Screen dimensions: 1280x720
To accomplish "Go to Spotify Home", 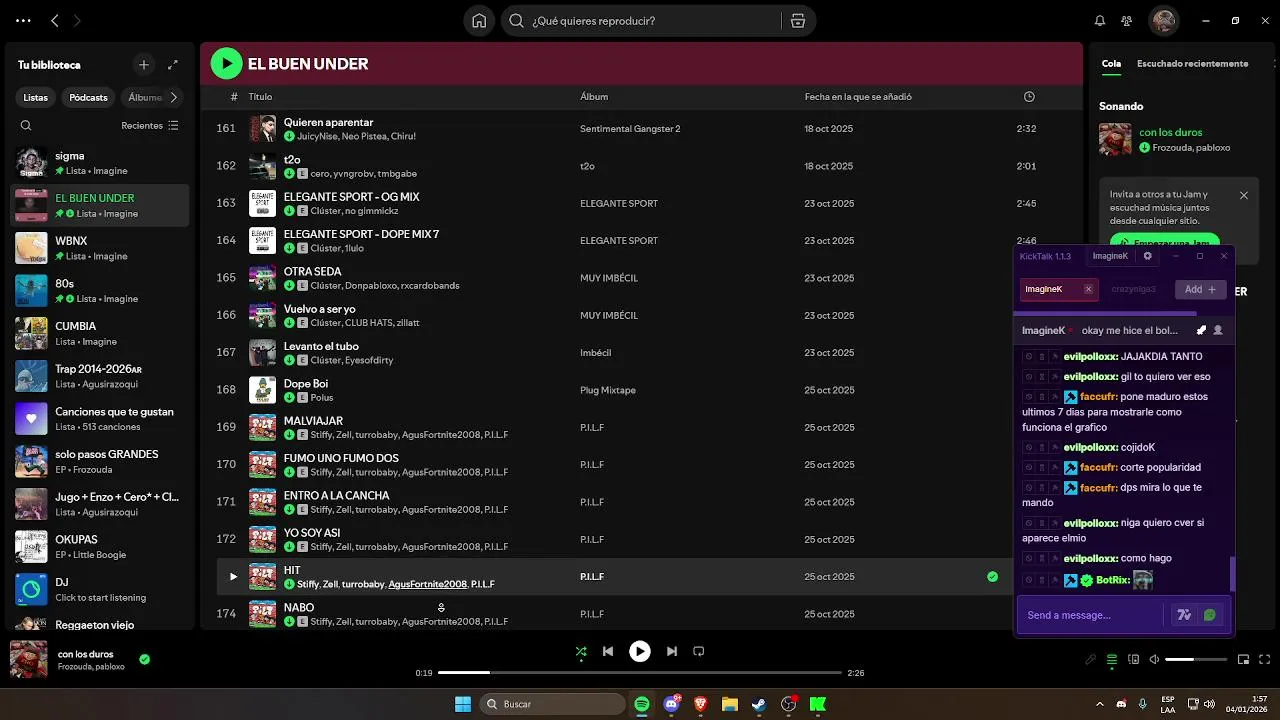I will (x=479, y=21).
